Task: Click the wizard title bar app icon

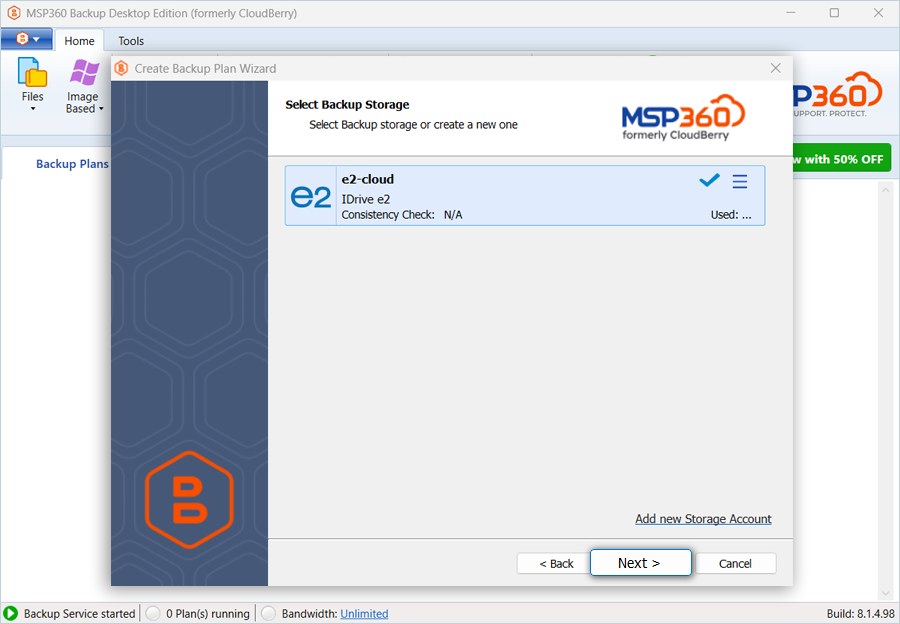Action: (x=122, y=68)
